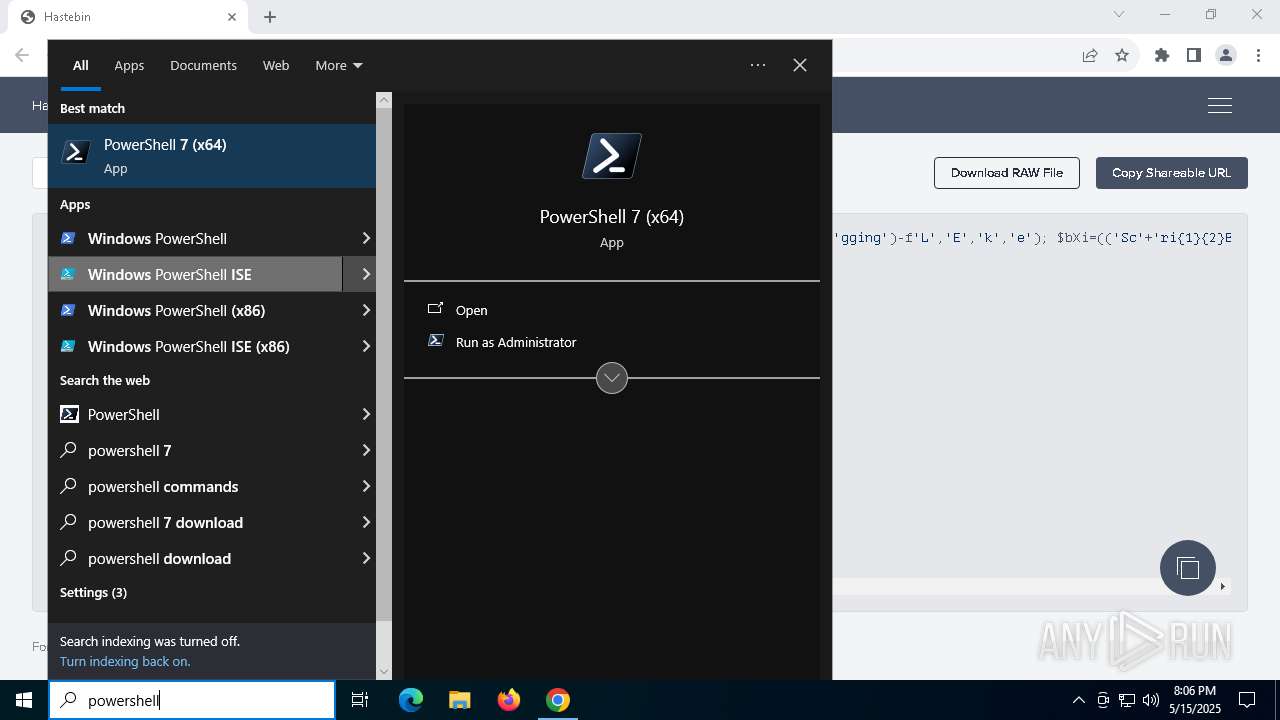The height and width of the screenshot is (720, 1280).
Task: Open the Chrome tab search dropdown
Action: [1119, 15]
